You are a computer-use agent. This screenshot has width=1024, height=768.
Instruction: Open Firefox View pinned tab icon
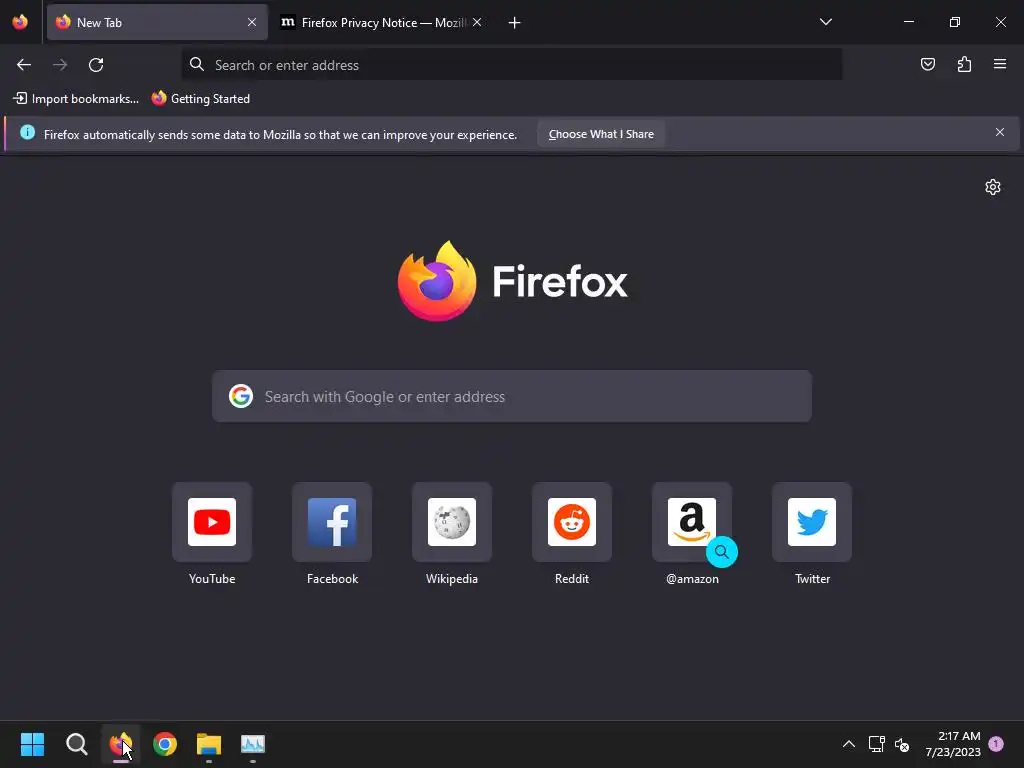tap(20, 22)
